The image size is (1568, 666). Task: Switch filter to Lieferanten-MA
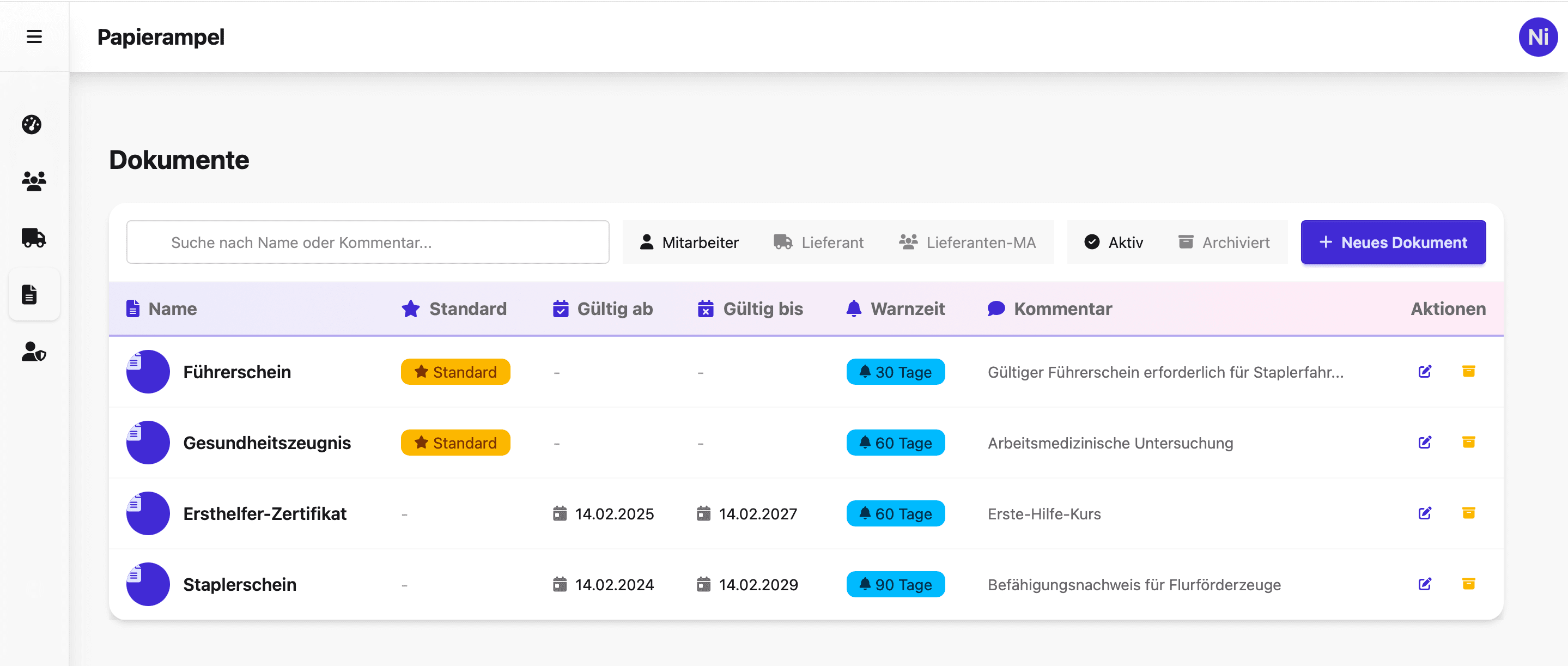pos(967,243)
